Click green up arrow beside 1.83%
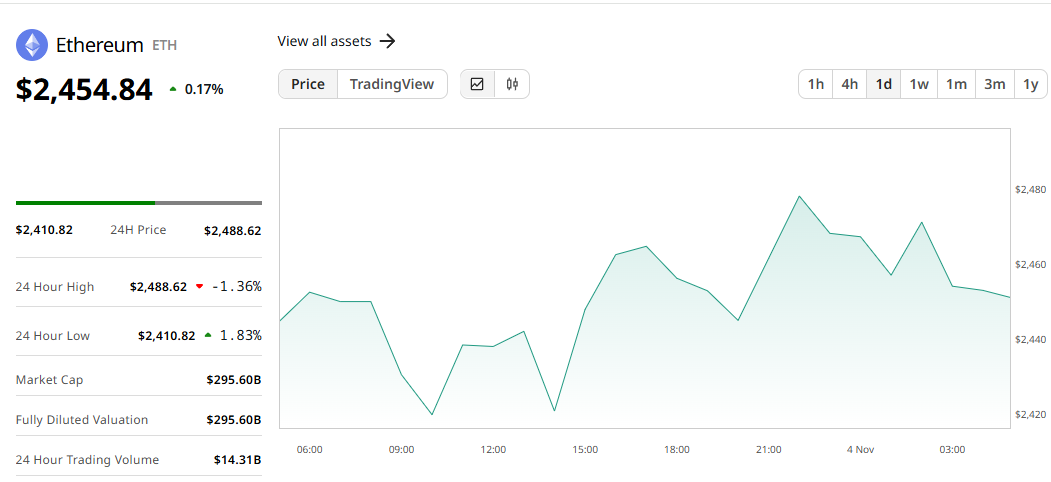This screenshot has width=1051, height=482. click(208, 335)
